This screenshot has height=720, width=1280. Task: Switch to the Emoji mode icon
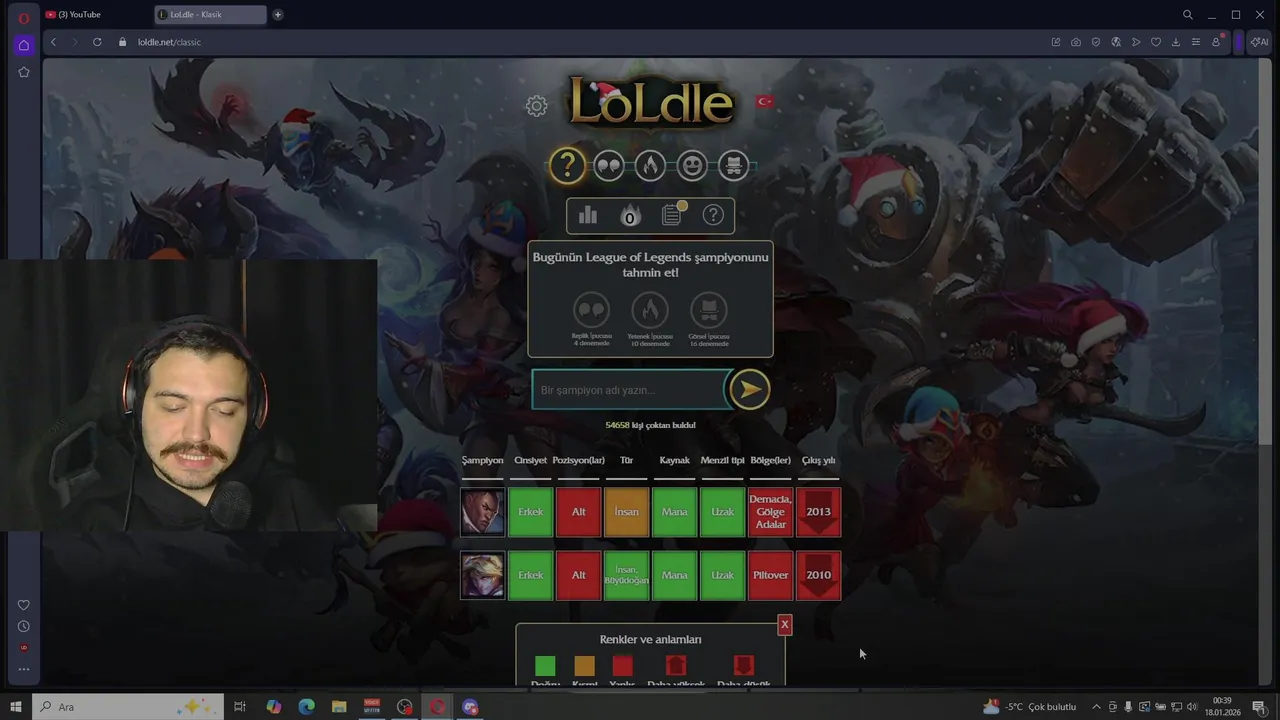tap(692, 166)
